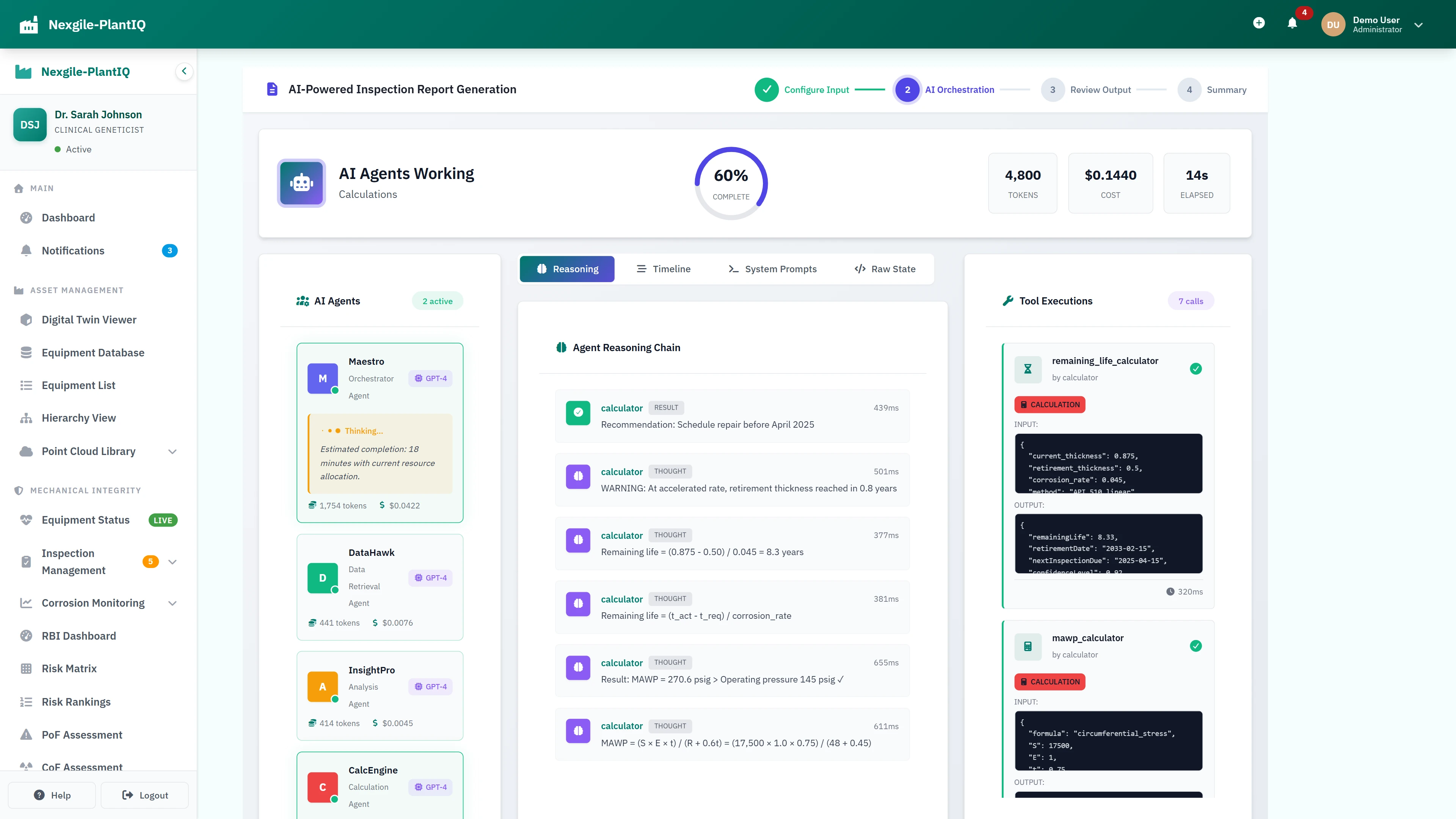Click mawp_calculator green success checkmark
This screenshot has height=819, width=1456.
1196,646
